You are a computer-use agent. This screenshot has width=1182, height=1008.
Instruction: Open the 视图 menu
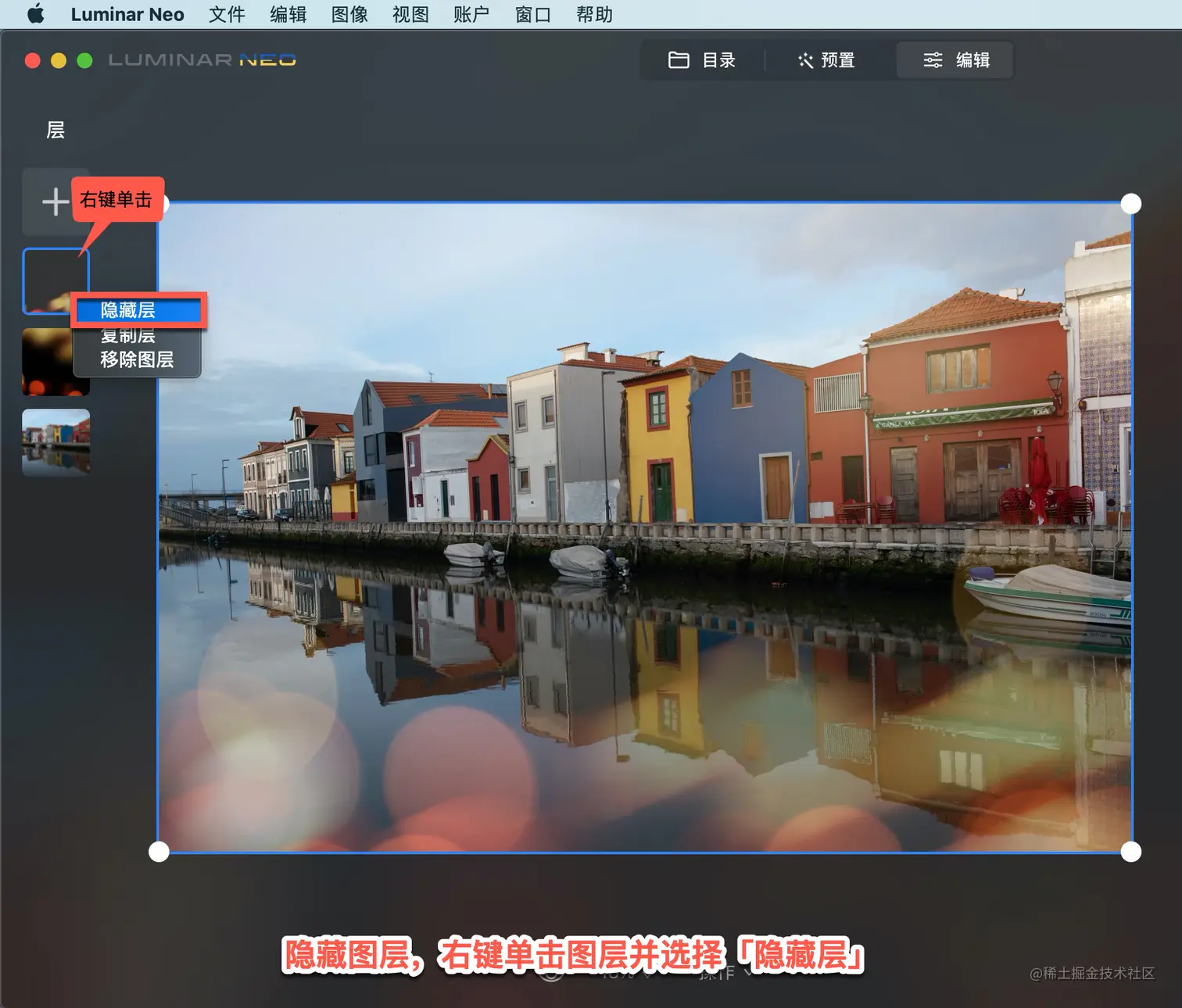[410, 14]
